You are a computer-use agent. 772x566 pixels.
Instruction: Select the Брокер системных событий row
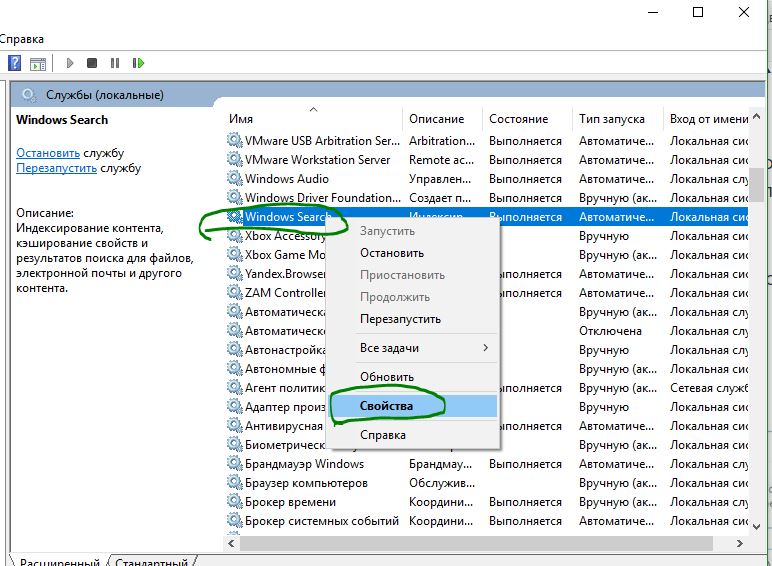click(487, 521)
